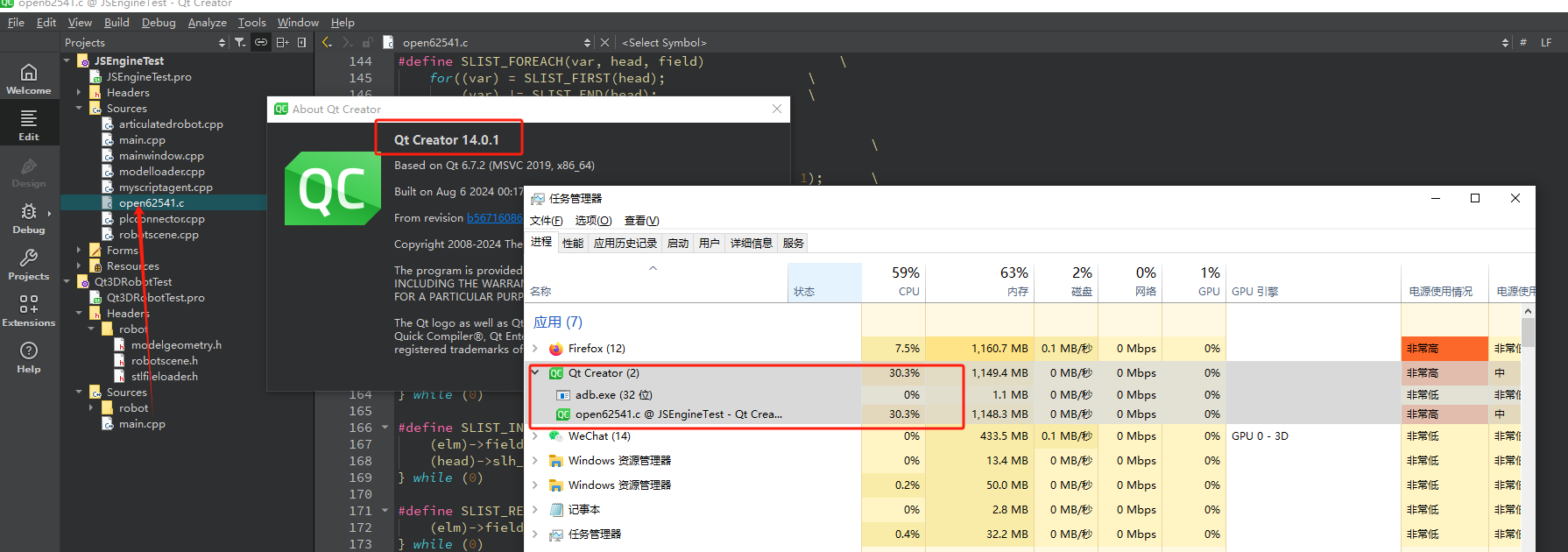Screen dimensions: 1568x552
Task: Click line number 170 in editor gutter
Action: point(361,494)
